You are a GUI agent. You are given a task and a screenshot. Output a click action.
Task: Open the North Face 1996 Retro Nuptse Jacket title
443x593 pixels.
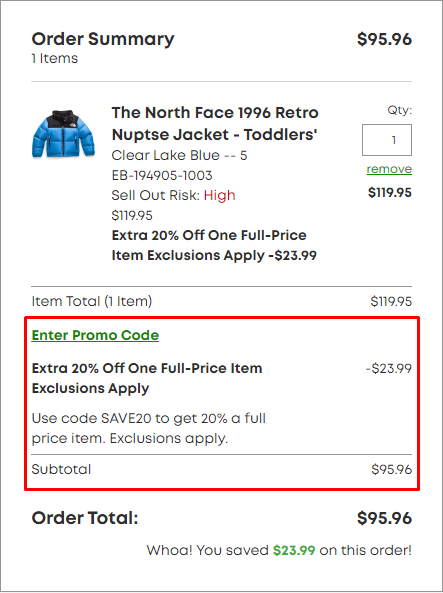point(215,124)
